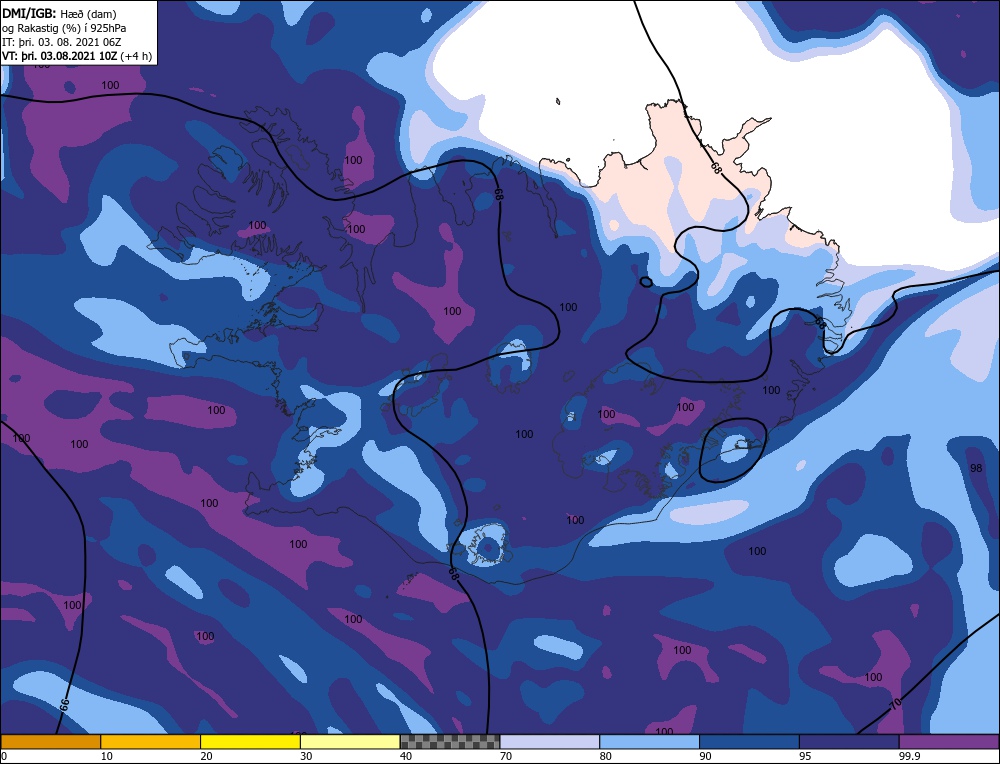Select the 'IT: þri. 03. 08. 2021 06Z' line

pos(61,42)
